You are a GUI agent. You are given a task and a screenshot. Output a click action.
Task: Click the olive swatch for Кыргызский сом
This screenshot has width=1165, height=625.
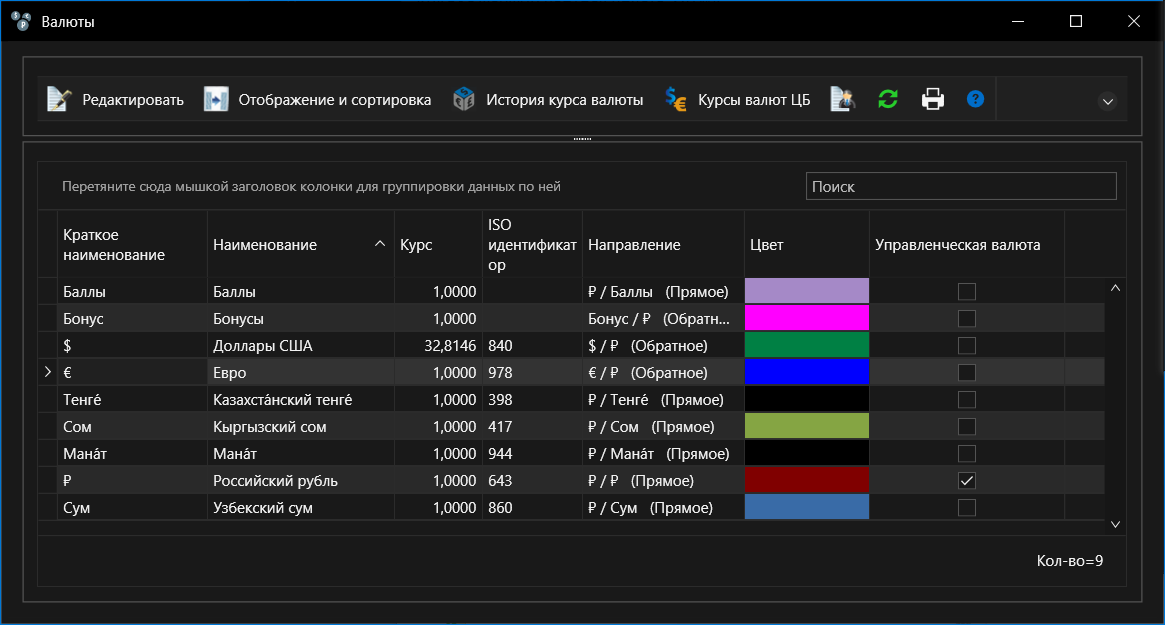pyautogui.click(x=807, y=426)
